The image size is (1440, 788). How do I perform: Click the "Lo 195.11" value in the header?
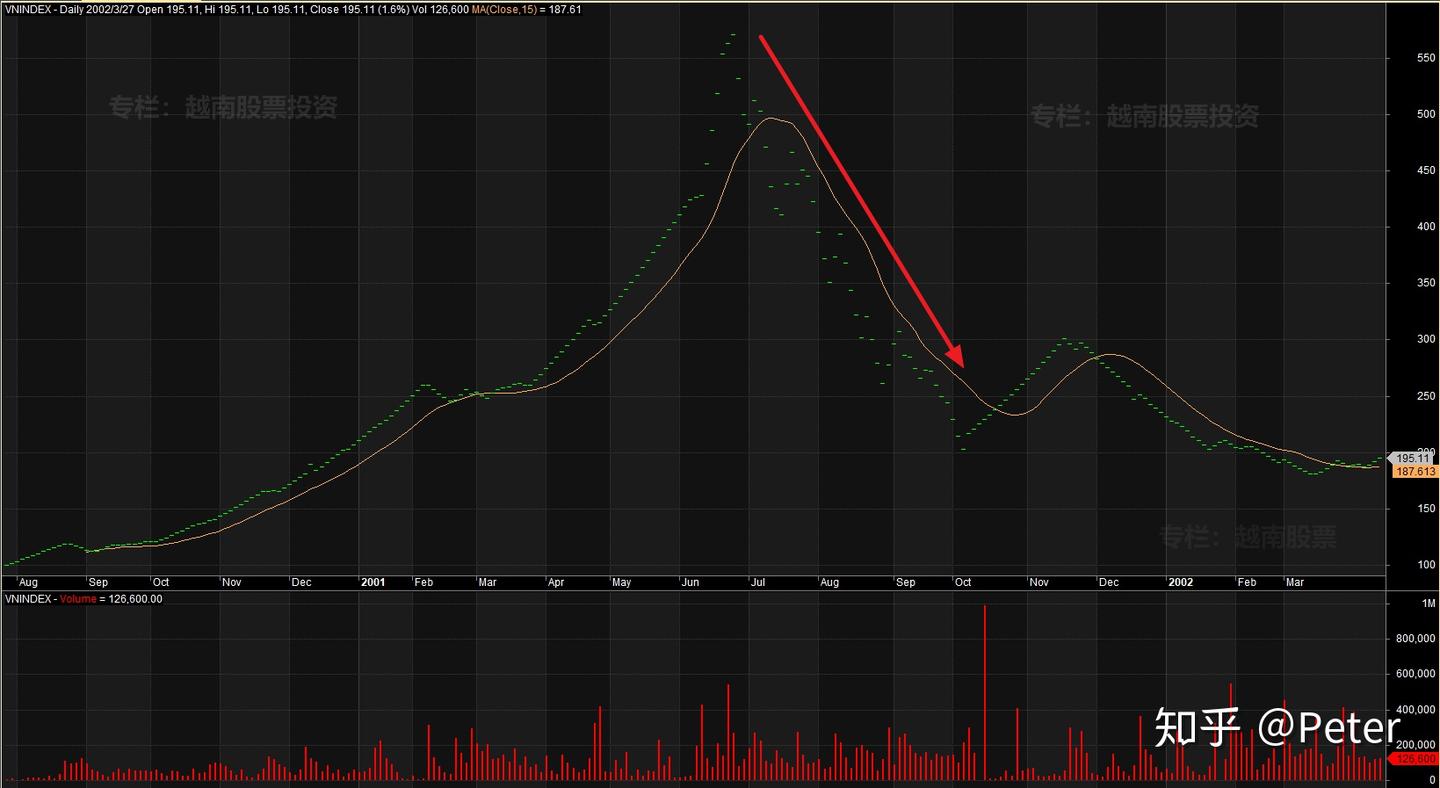281,9
